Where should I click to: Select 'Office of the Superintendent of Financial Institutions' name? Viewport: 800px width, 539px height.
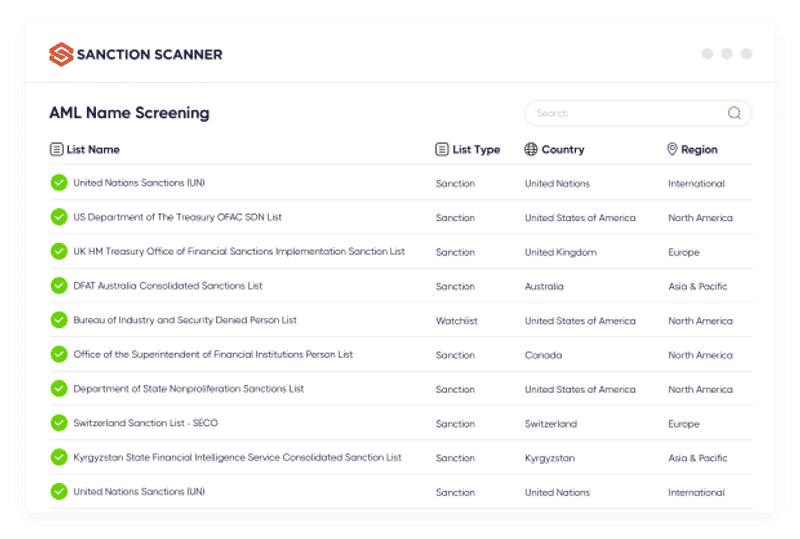tap(213, 354)
